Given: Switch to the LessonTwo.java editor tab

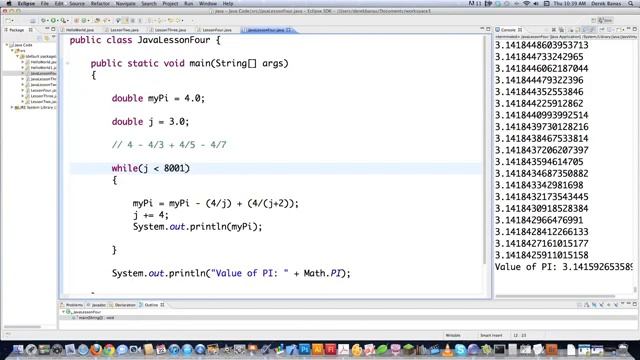Looking at the screenshot, I should coord(123,30).
